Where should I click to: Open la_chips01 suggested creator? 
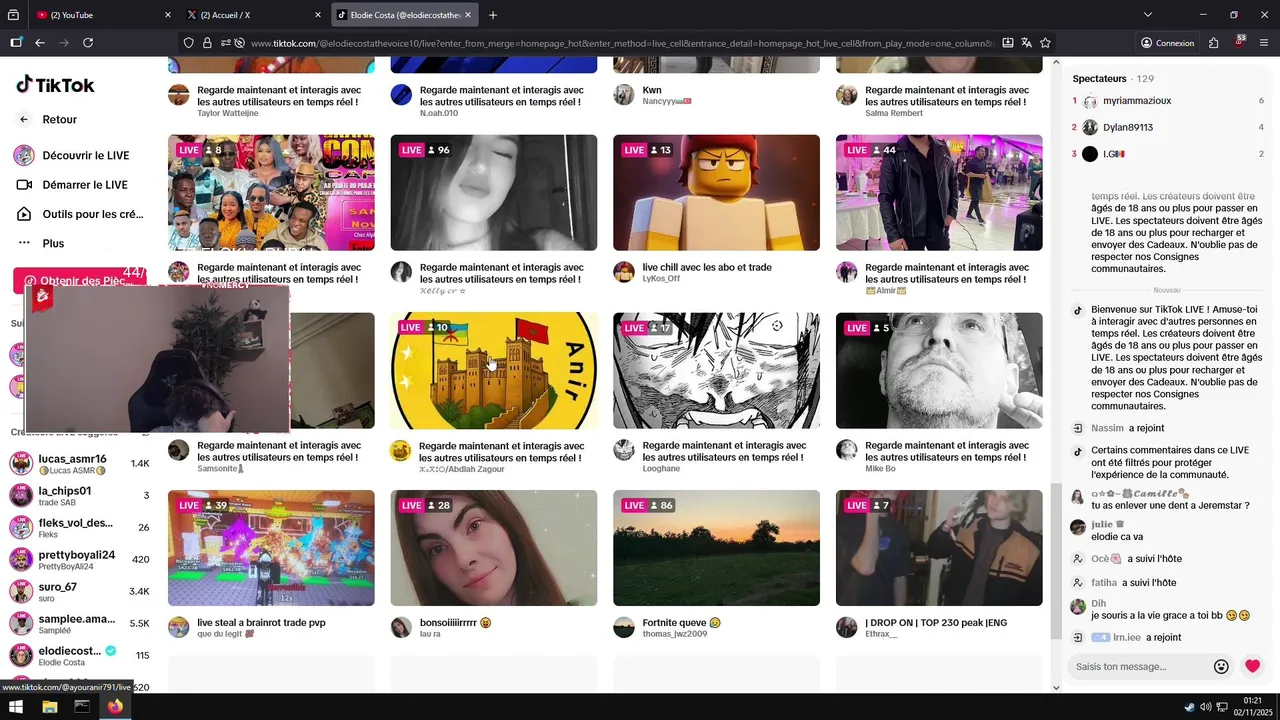click(x=80, y=495)
